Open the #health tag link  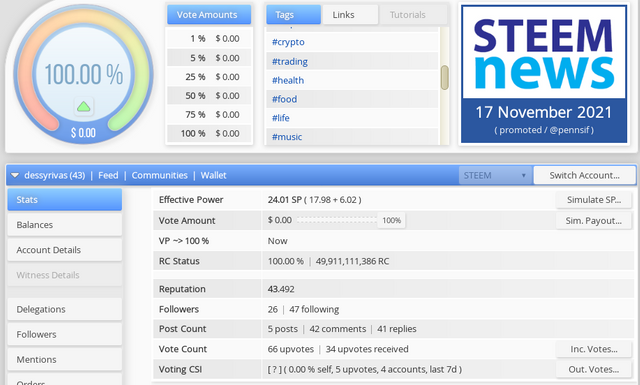288,80
